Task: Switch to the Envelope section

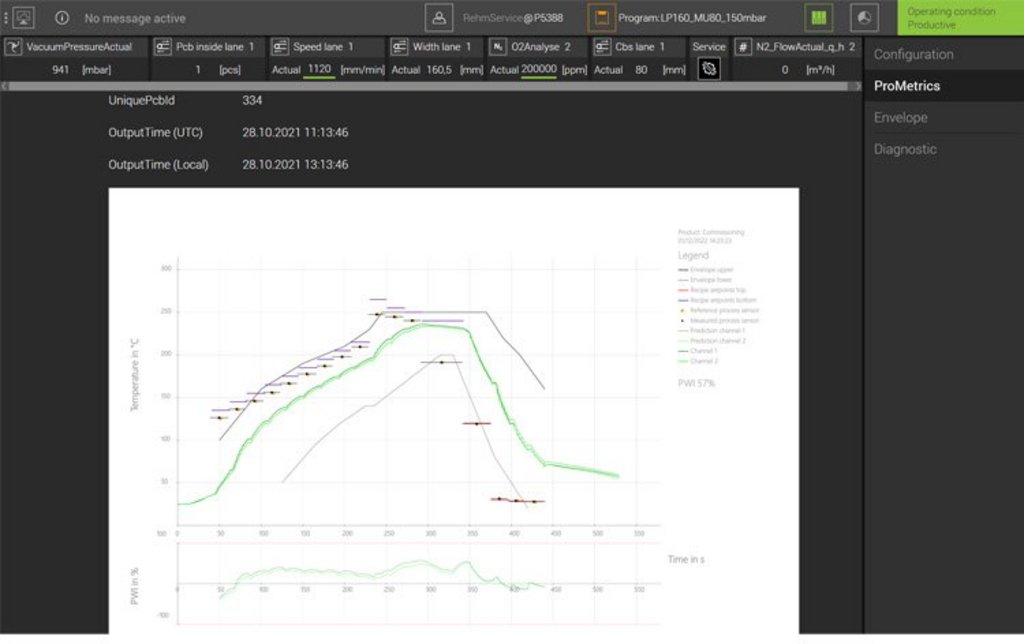Action: click(x=900, y=118)
